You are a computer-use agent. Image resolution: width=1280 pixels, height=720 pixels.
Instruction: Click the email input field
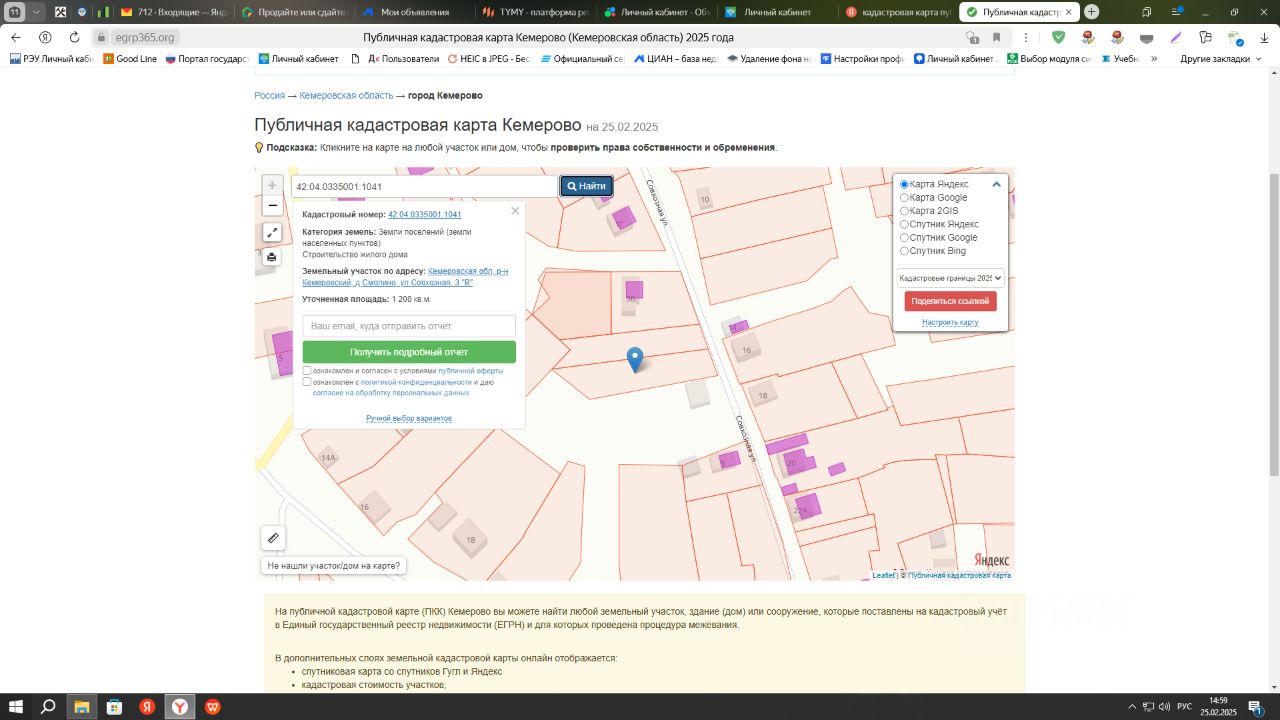click(x=409, y=326)
